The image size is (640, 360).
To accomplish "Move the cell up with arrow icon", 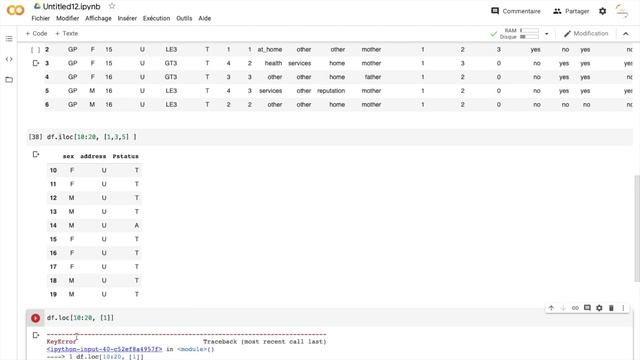I will coord(551,308).
